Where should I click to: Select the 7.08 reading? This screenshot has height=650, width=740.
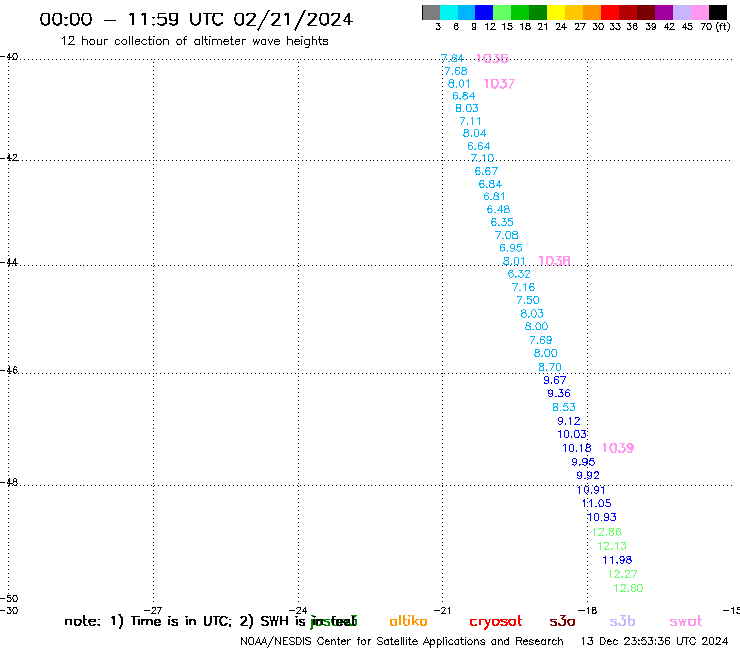506,235
